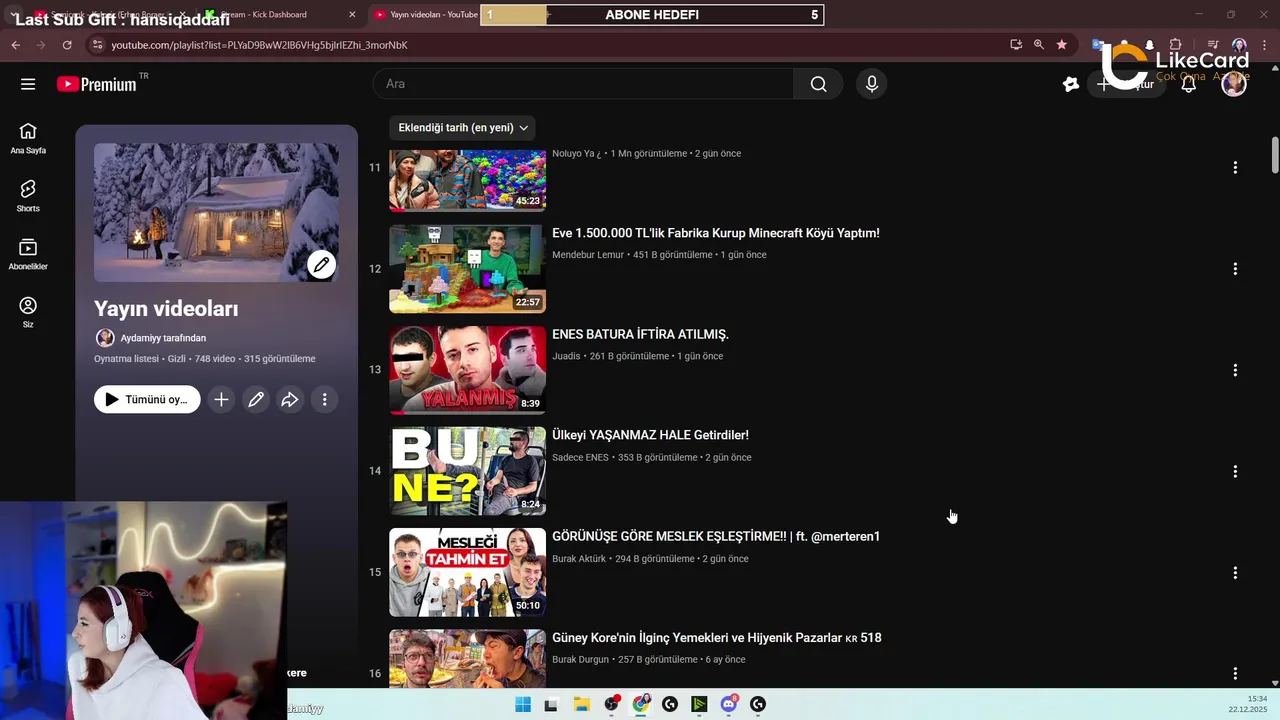Open the Aydamiyy tarafından channel link

[x=163, y=338]
